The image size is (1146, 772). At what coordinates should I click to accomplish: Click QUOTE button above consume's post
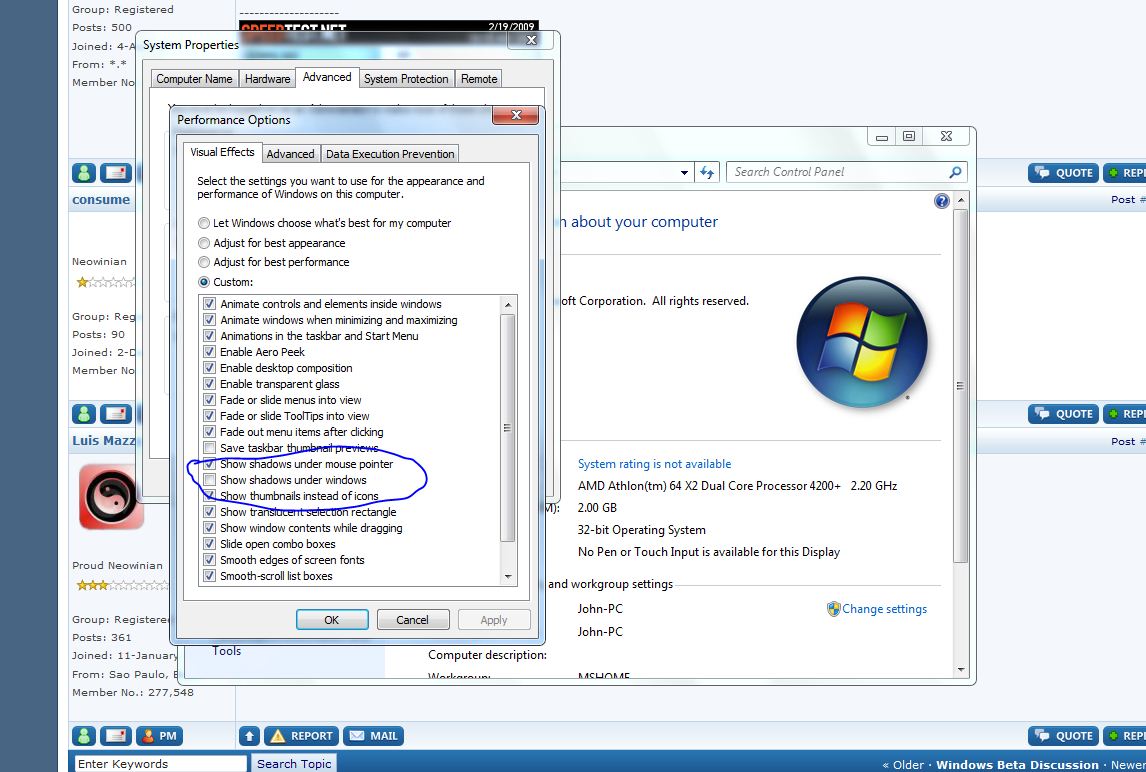tap(1063, 173)
